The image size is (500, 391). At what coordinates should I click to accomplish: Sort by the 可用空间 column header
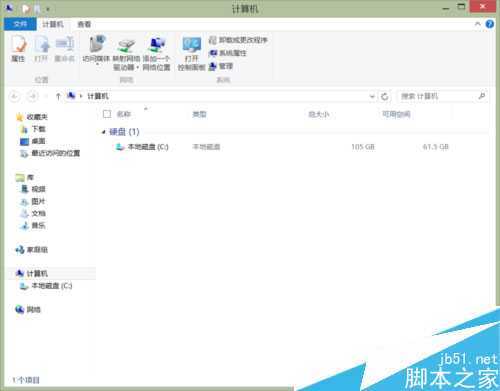396,114
